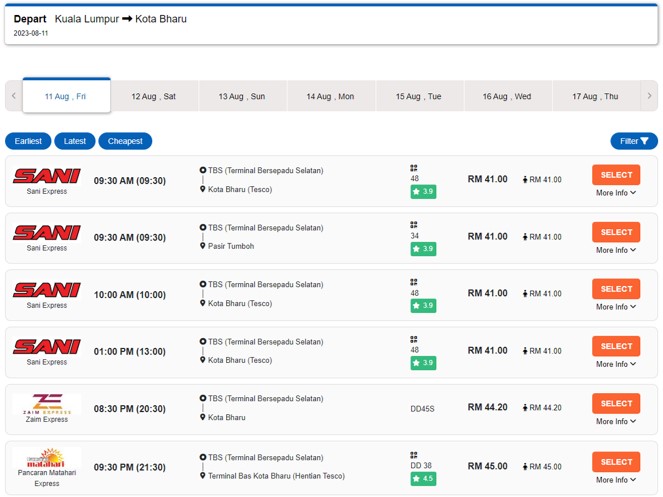Click the next dates arrow

649,96
